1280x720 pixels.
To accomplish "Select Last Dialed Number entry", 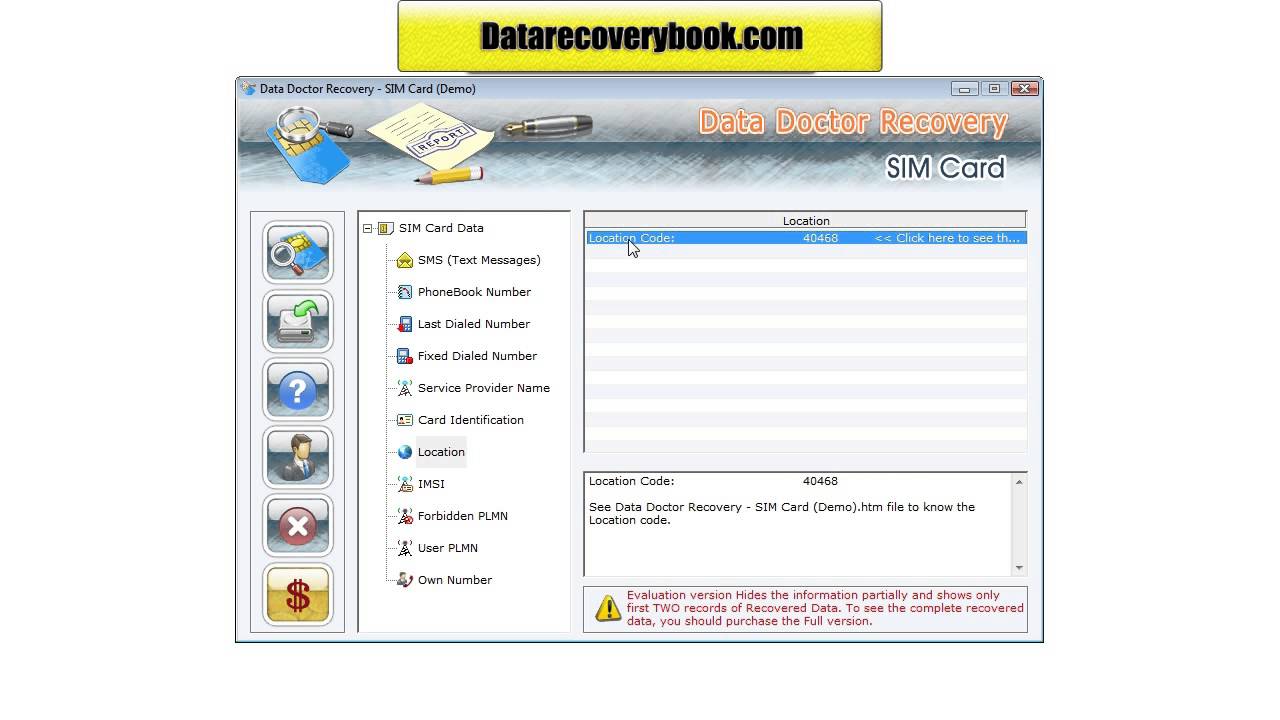I will tap(474, 324).
